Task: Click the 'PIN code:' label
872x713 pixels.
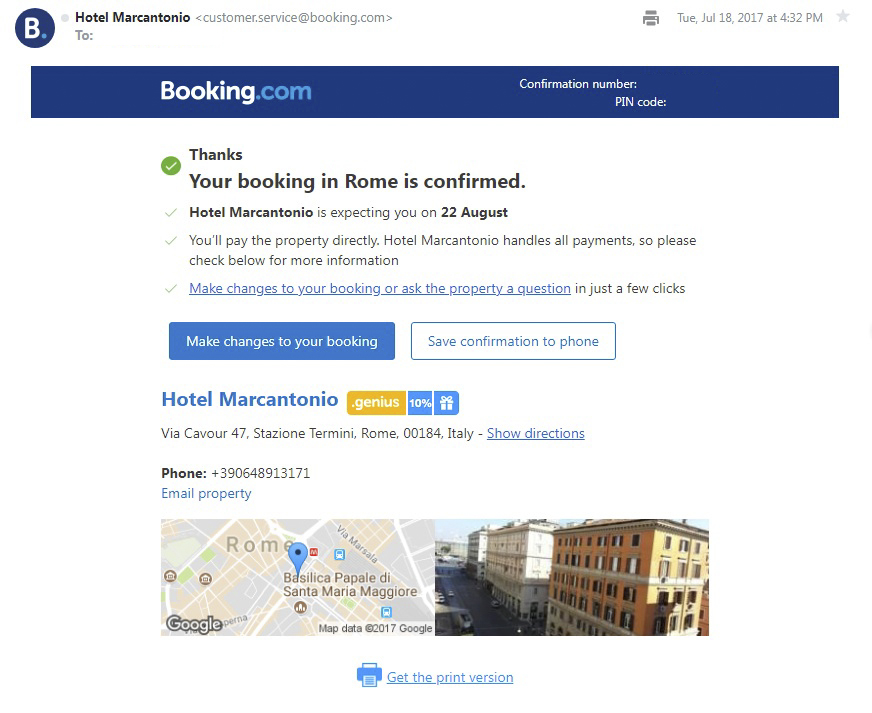Action: click(640, 102)
